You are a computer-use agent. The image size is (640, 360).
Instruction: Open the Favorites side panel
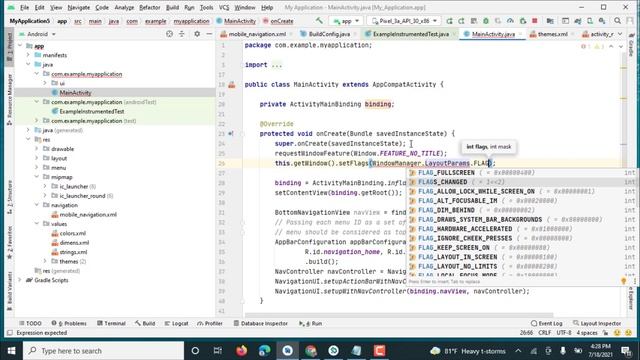(10, 243)
